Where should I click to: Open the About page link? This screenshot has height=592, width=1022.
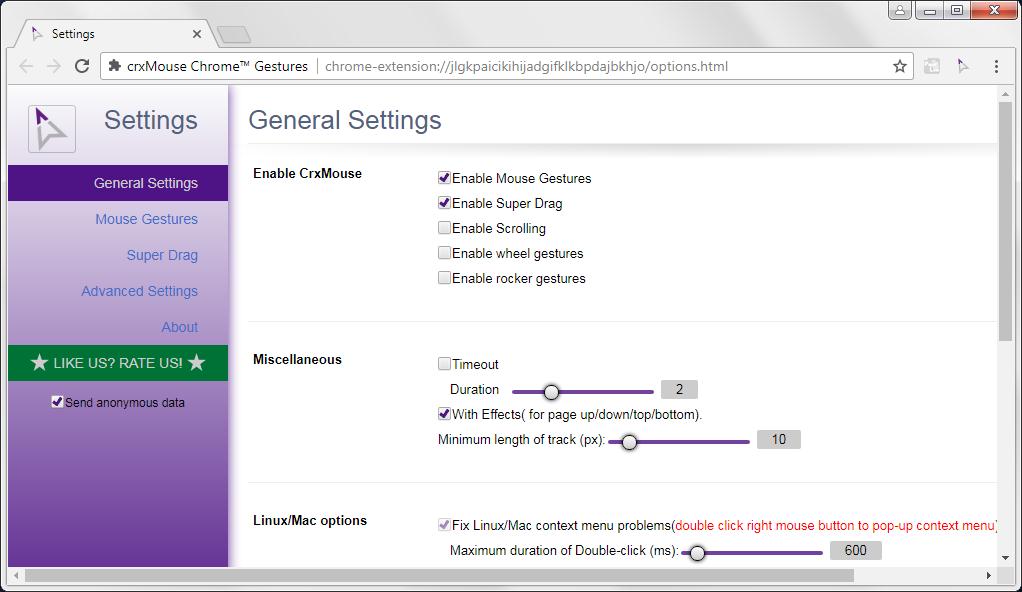point(180,327)
